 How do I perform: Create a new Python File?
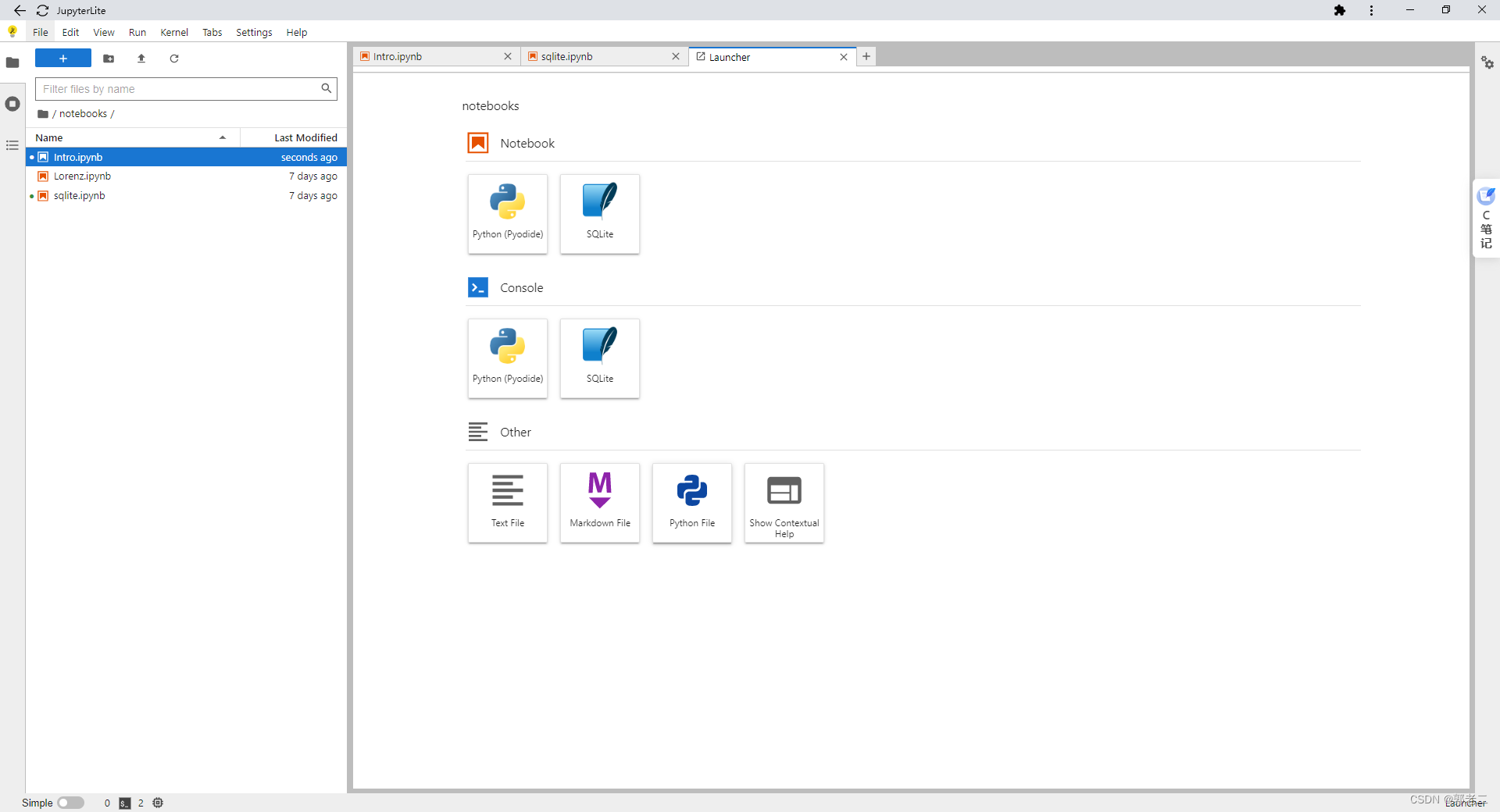[692, 503]
